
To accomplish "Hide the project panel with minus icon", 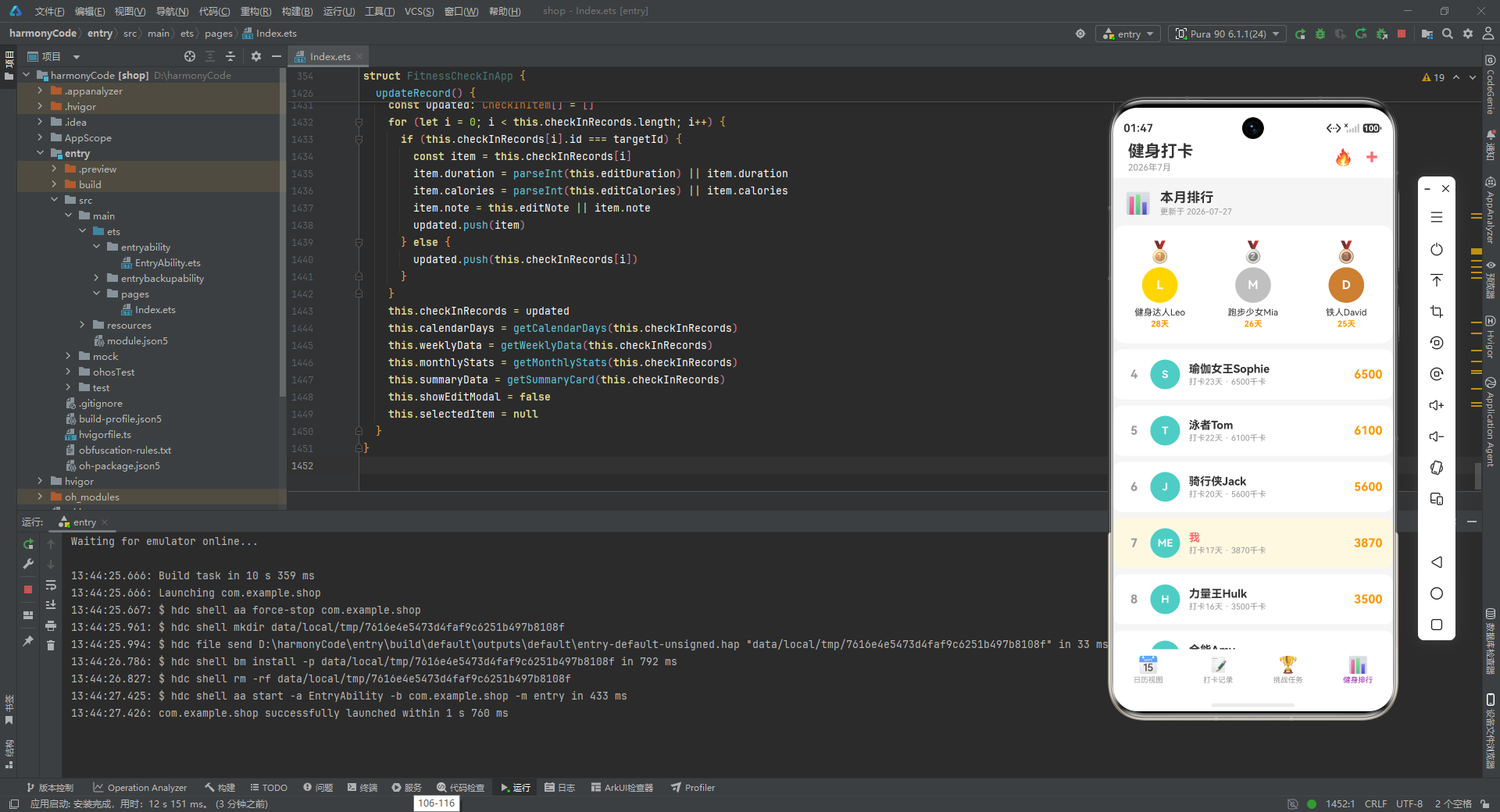I will click(x=276, y=56).
